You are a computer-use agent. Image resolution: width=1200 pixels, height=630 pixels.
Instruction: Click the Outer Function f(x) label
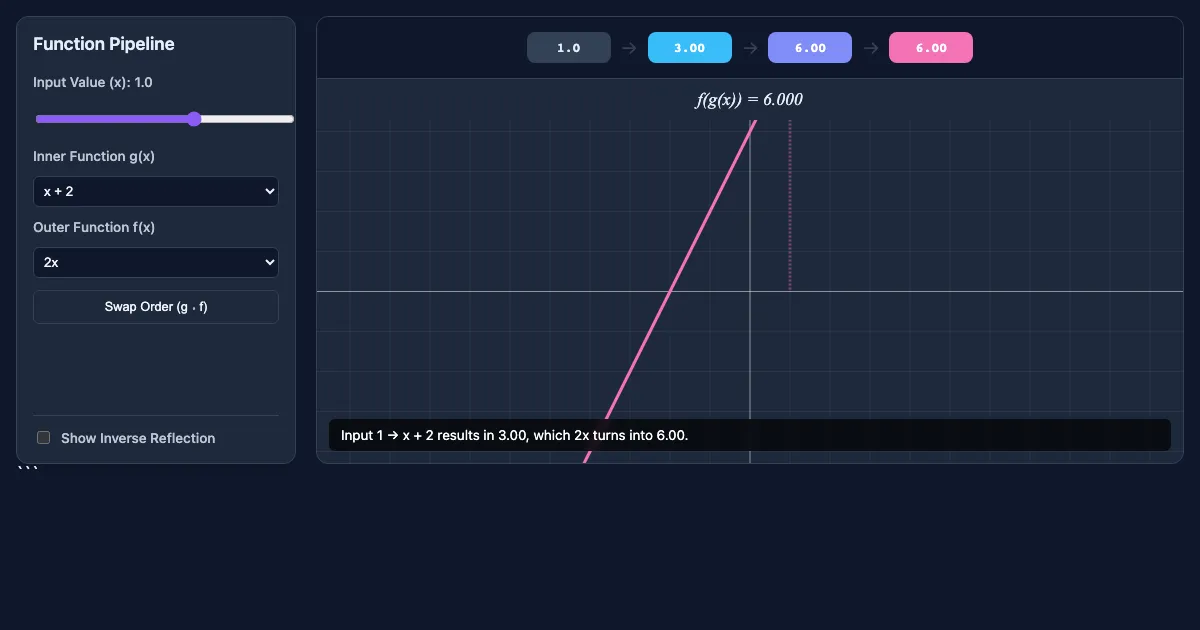94,227
